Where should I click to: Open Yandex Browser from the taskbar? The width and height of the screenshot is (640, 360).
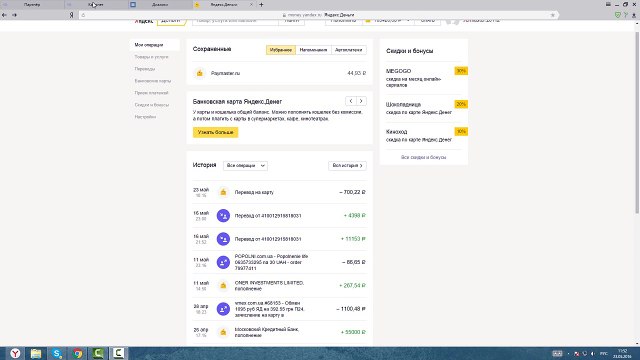15,353
